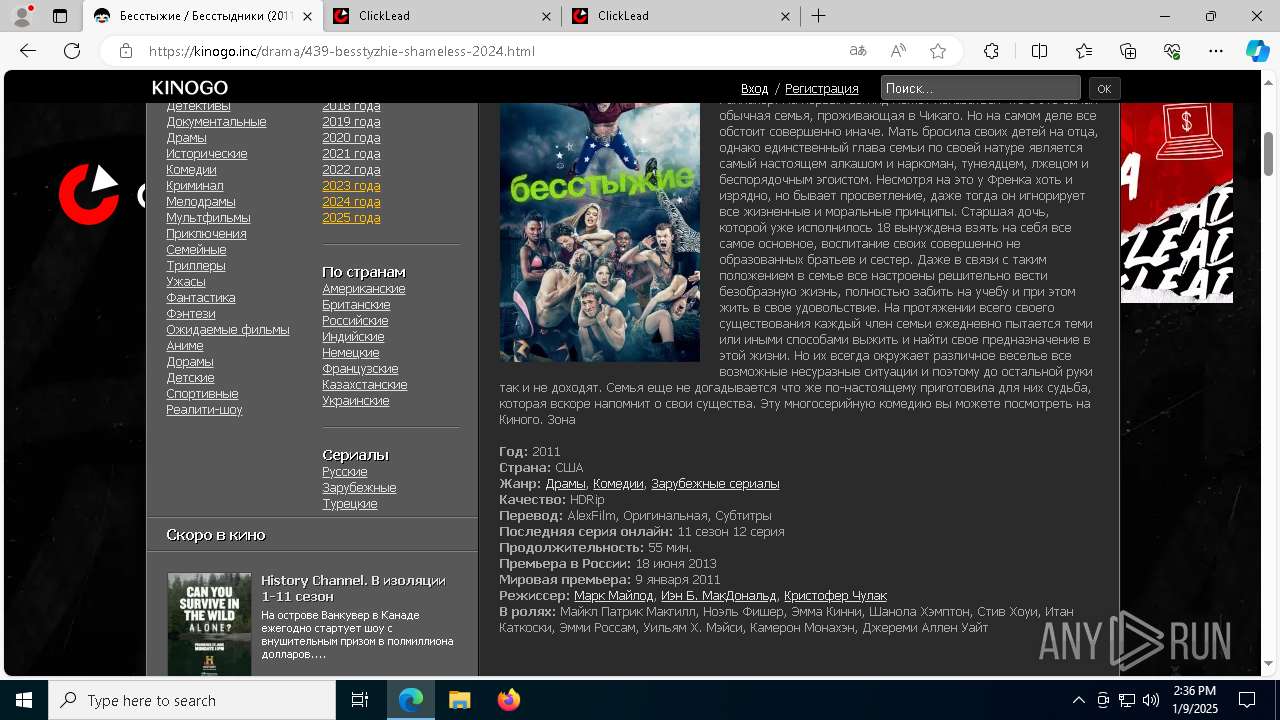This screenshot has width=1280, height=720.
Task: Open collections icon in toolbar
Action: [1128, 51]
